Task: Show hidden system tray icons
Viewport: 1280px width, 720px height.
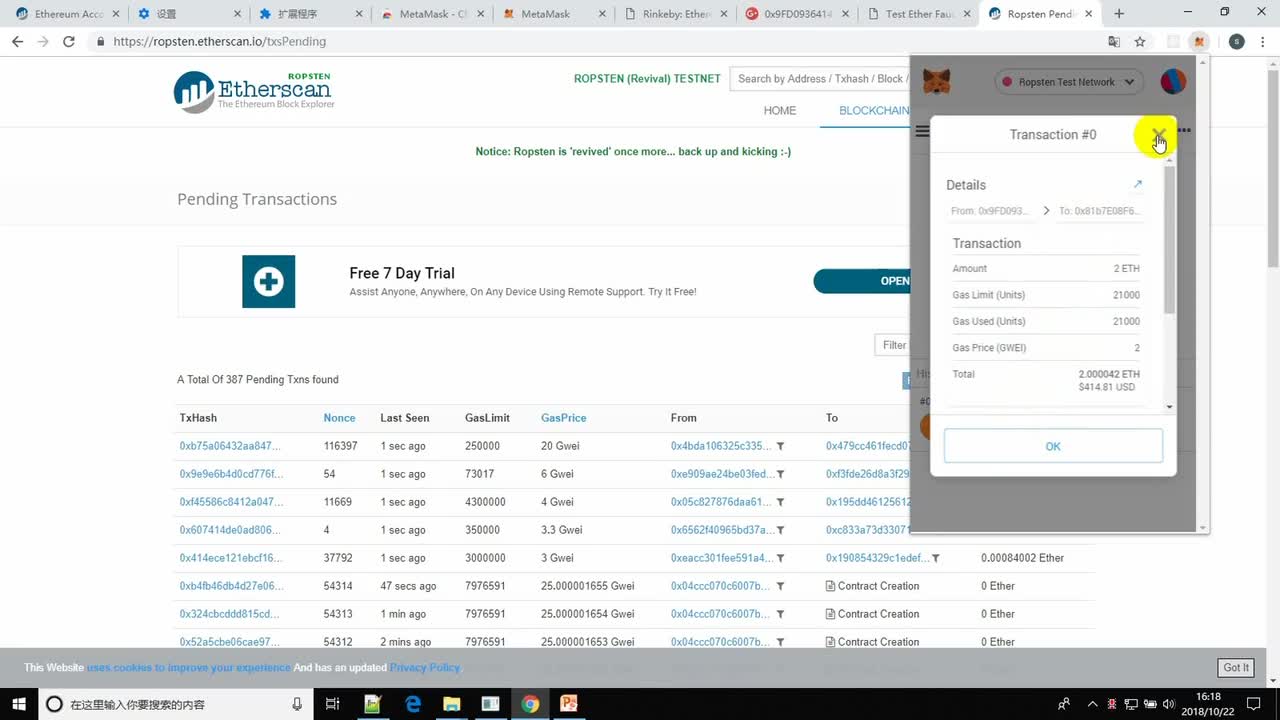Action: [1091, 704]
